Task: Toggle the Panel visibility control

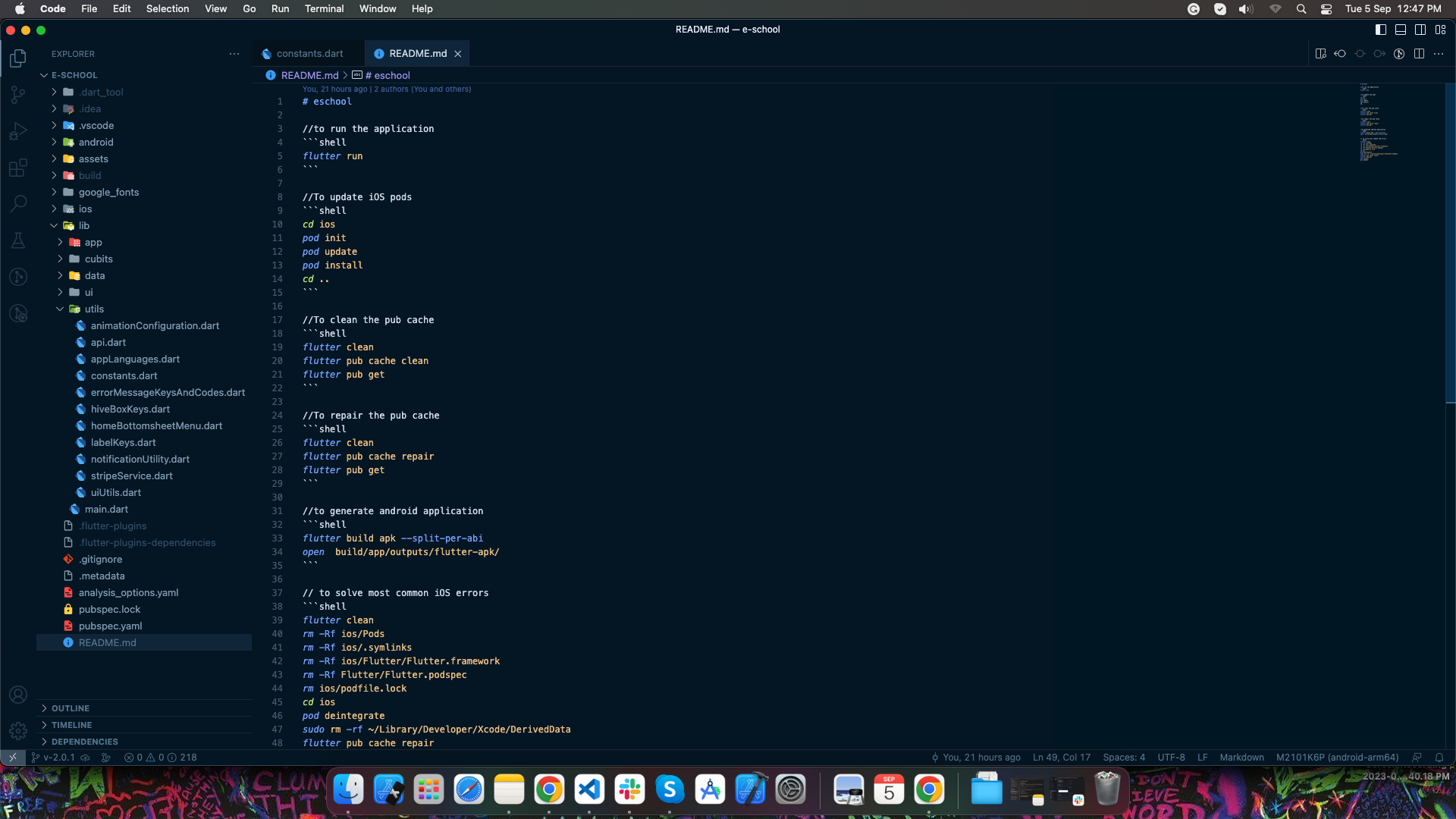Action: point(1399,30)
